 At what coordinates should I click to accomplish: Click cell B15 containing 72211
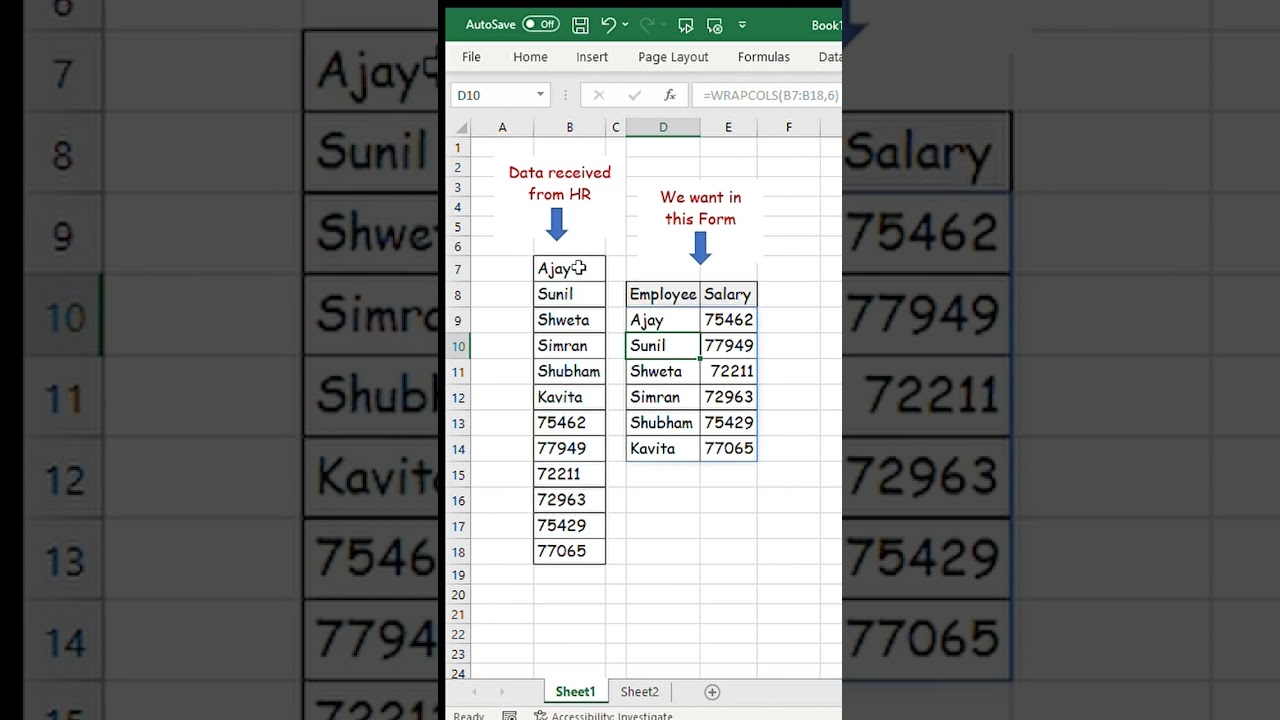click(x=569, y=475)
